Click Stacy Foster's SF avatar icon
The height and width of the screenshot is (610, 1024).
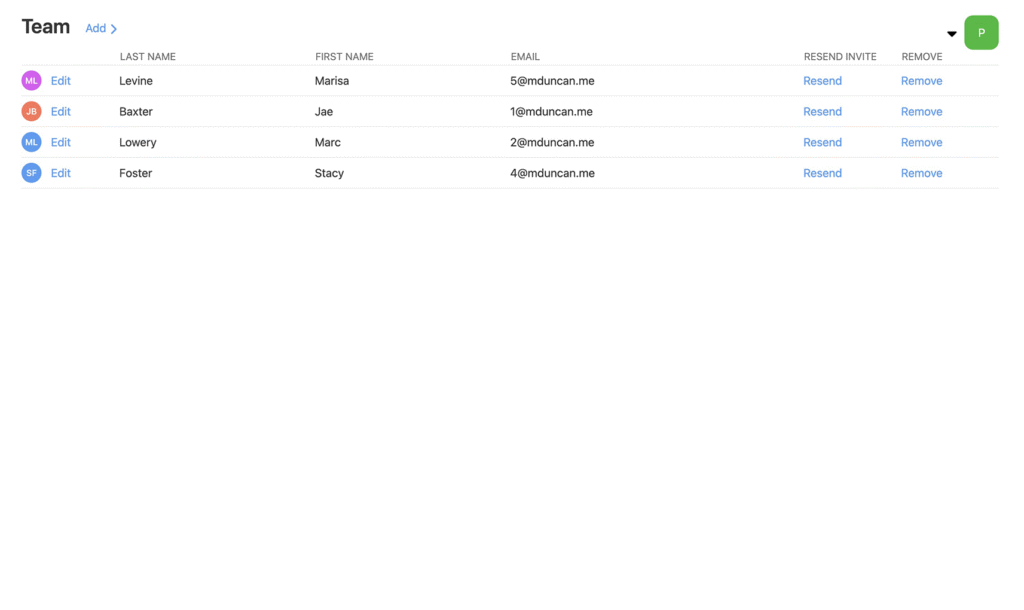pyautogui.click(x=31, y=173)
